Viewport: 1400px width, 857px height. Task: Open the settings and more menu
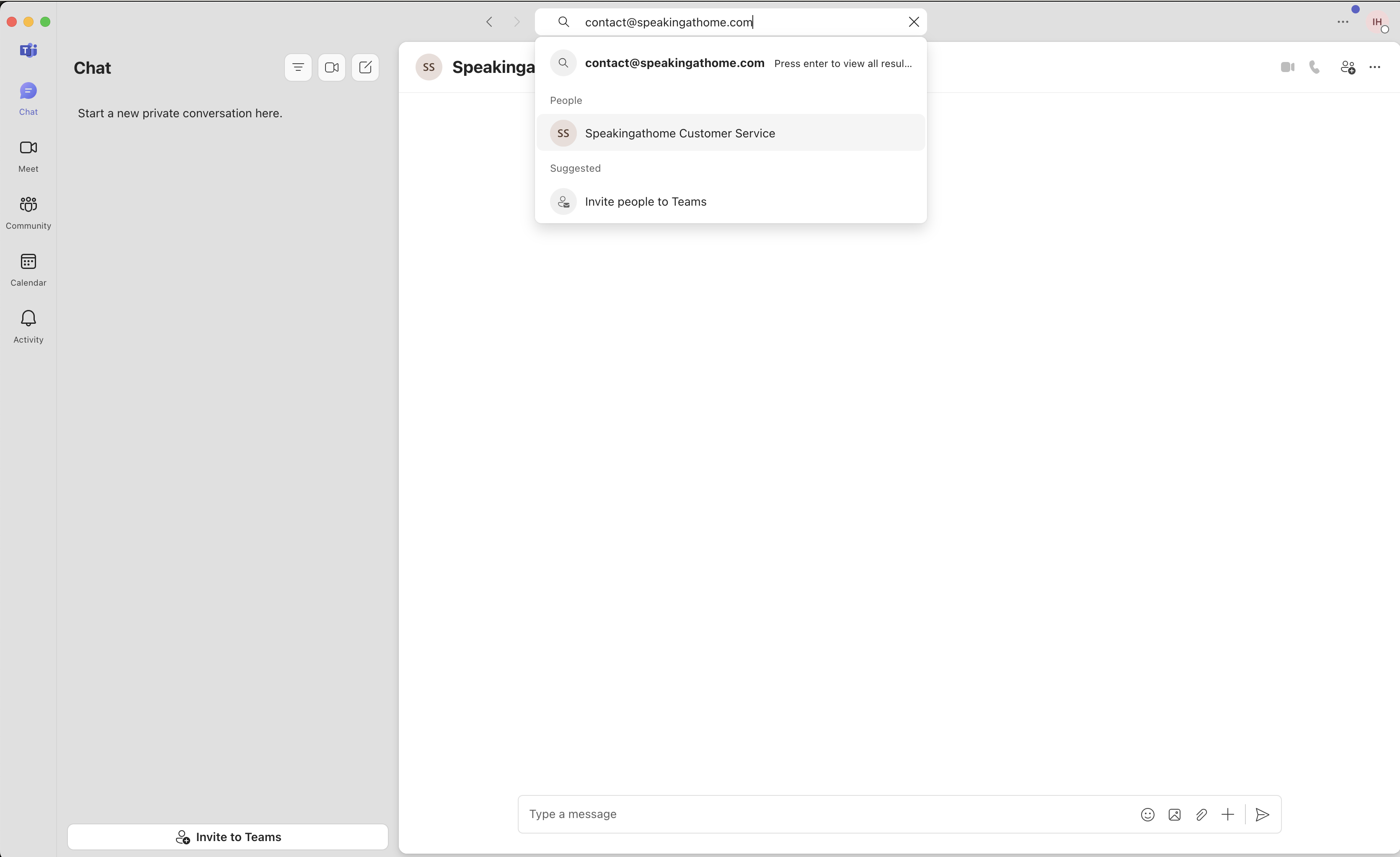[1343, 22]
